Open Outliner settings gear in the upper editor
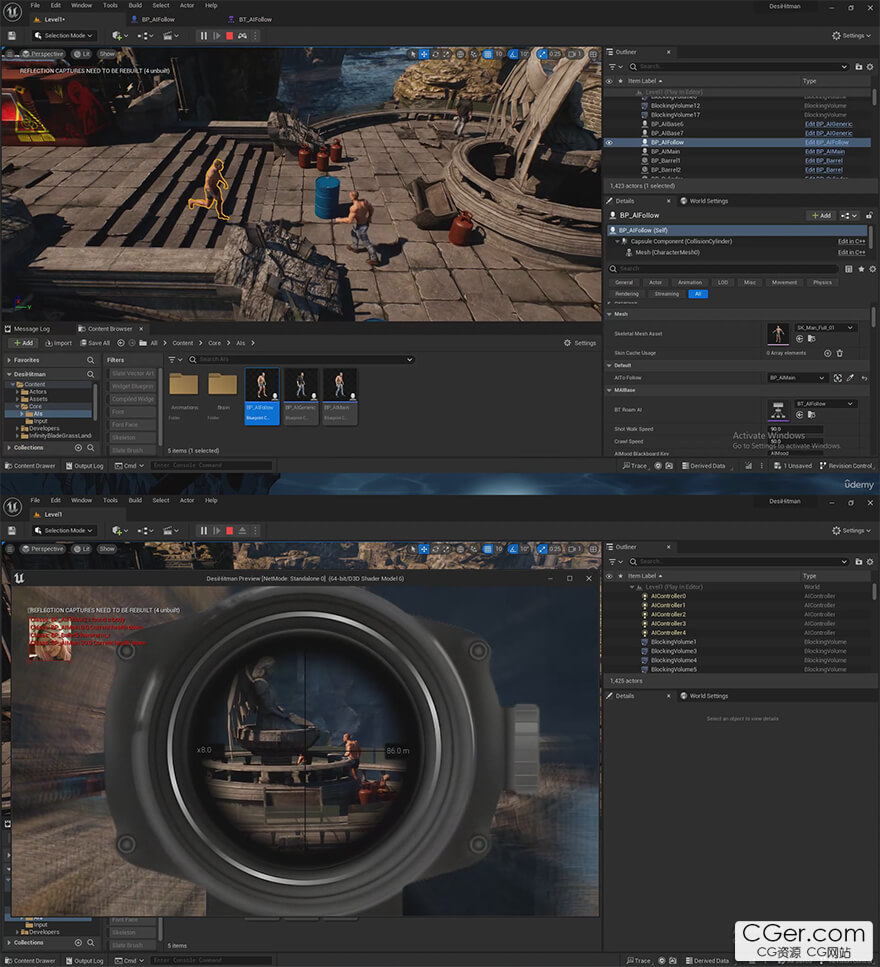The image size is (880, 967). [x=870, y=67]
